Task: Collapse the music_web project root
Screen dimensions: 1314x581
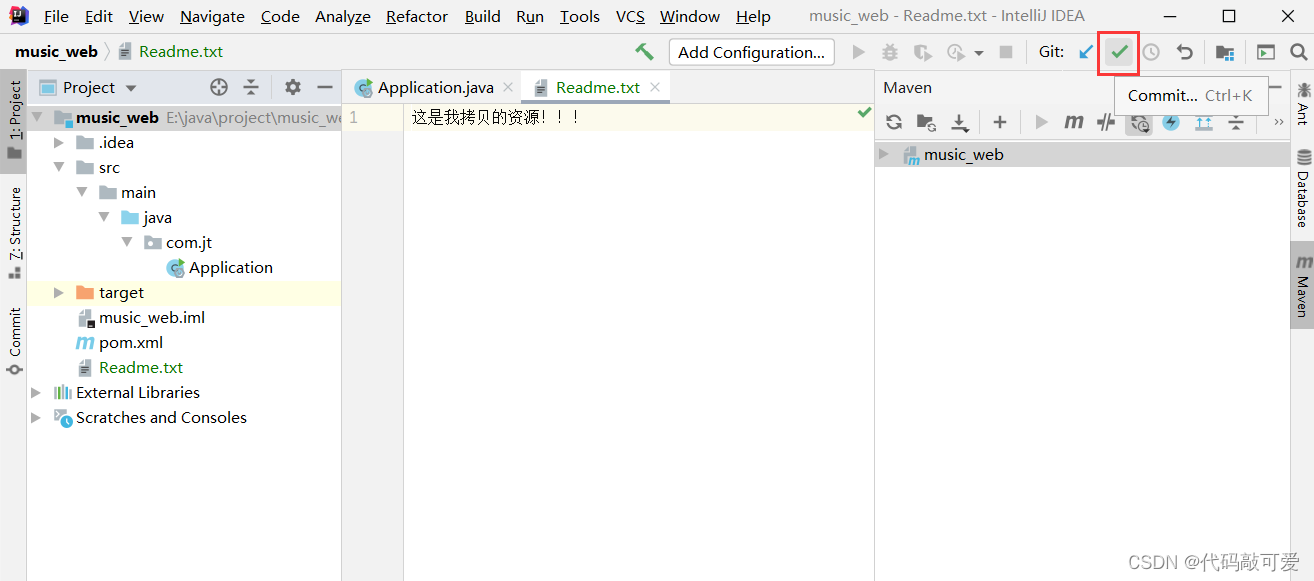Action: coord(38,117)
